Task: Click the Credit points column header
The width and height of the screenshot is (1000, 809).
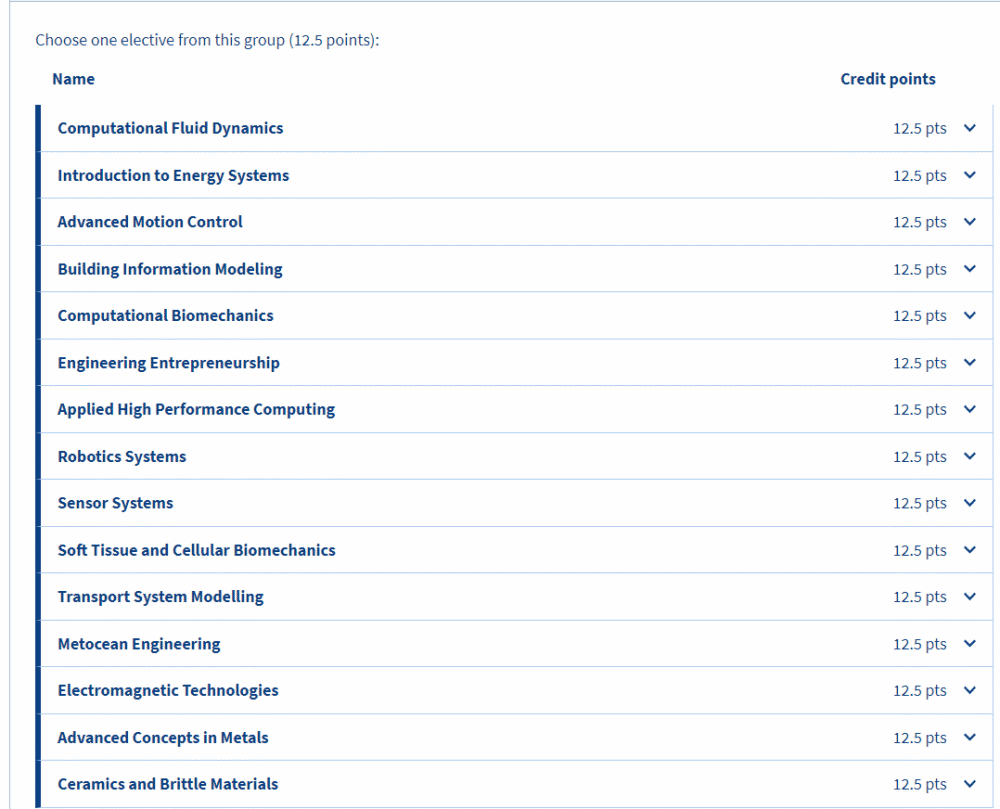Action: coord(888,79)
